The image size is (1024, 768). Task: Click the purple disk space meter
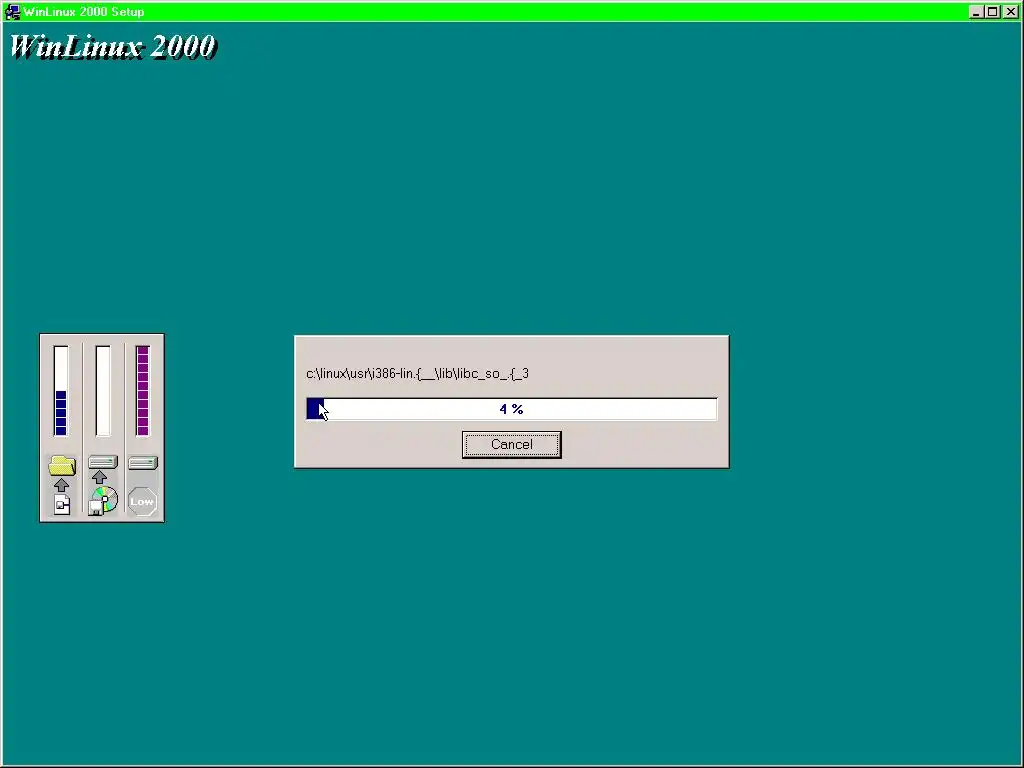[x=143, y=391]
